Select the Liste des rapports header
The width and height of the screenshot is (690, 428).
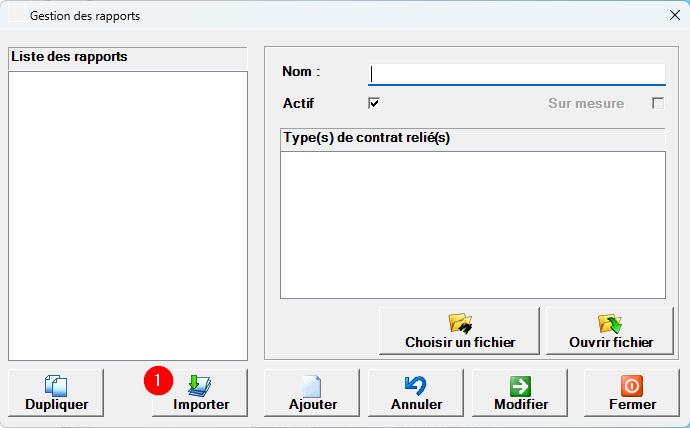[127, 57]
